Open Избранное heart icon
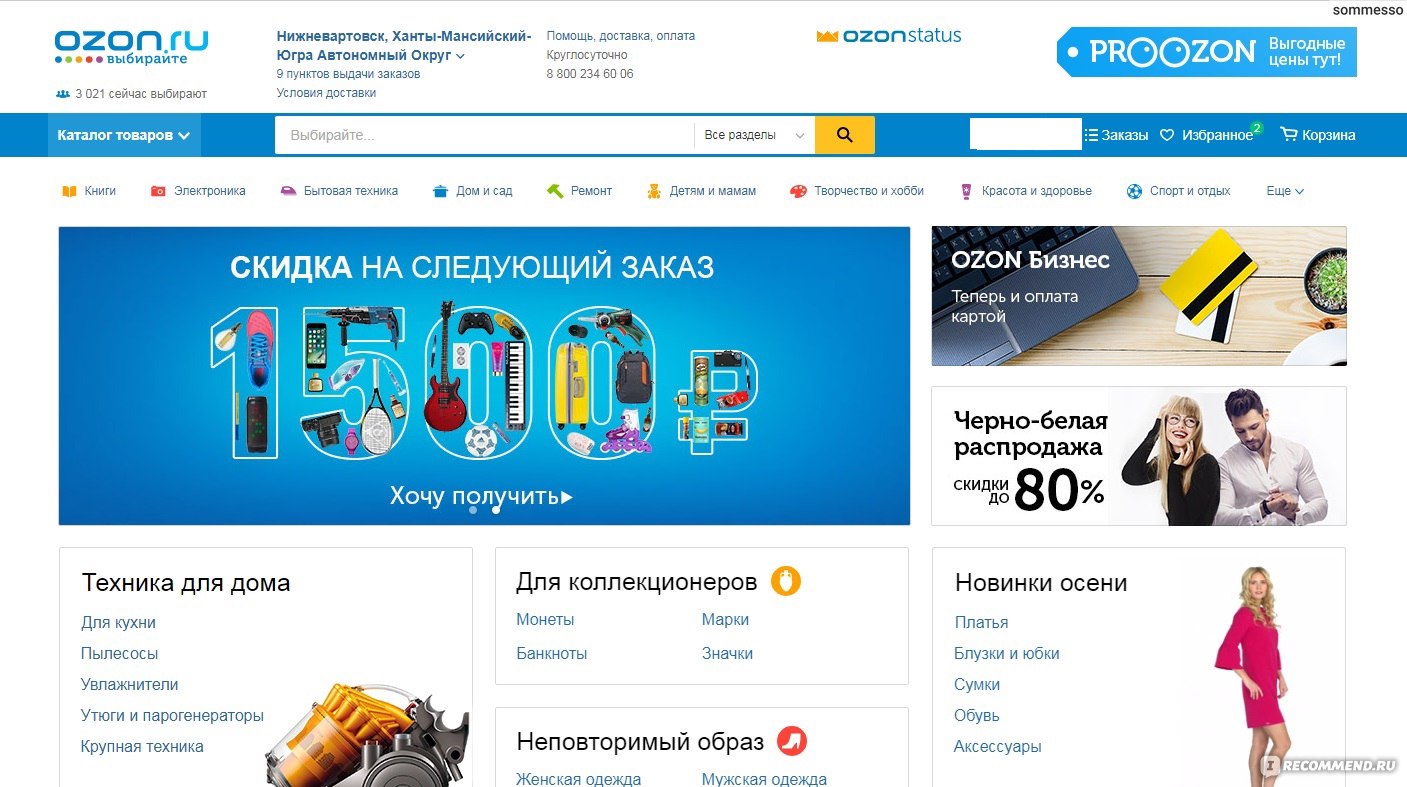 (1166, 135)
